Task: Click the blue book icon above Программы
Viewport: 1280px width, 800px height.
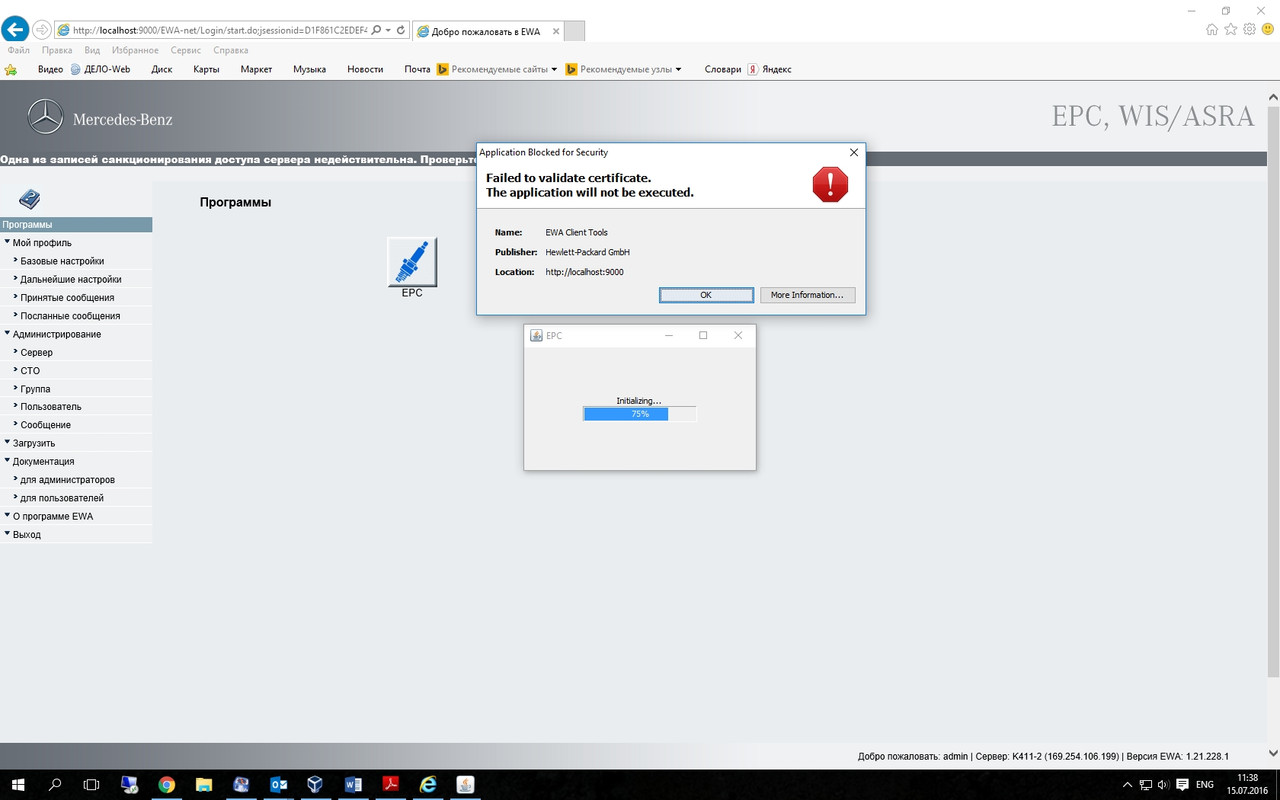Action: tap(30, 199)
